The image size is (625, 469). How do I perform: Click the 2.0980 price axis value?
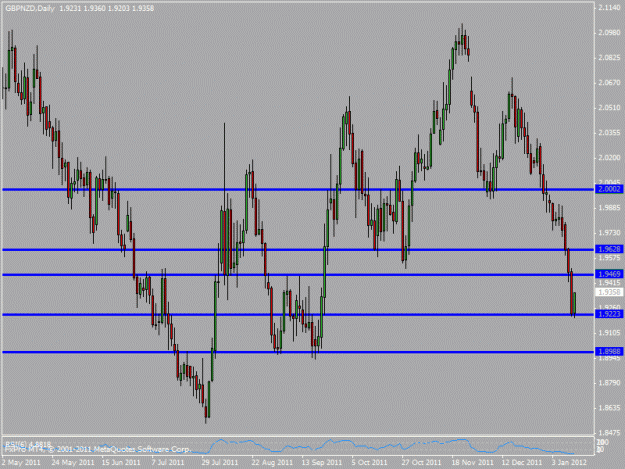point(609,33)
